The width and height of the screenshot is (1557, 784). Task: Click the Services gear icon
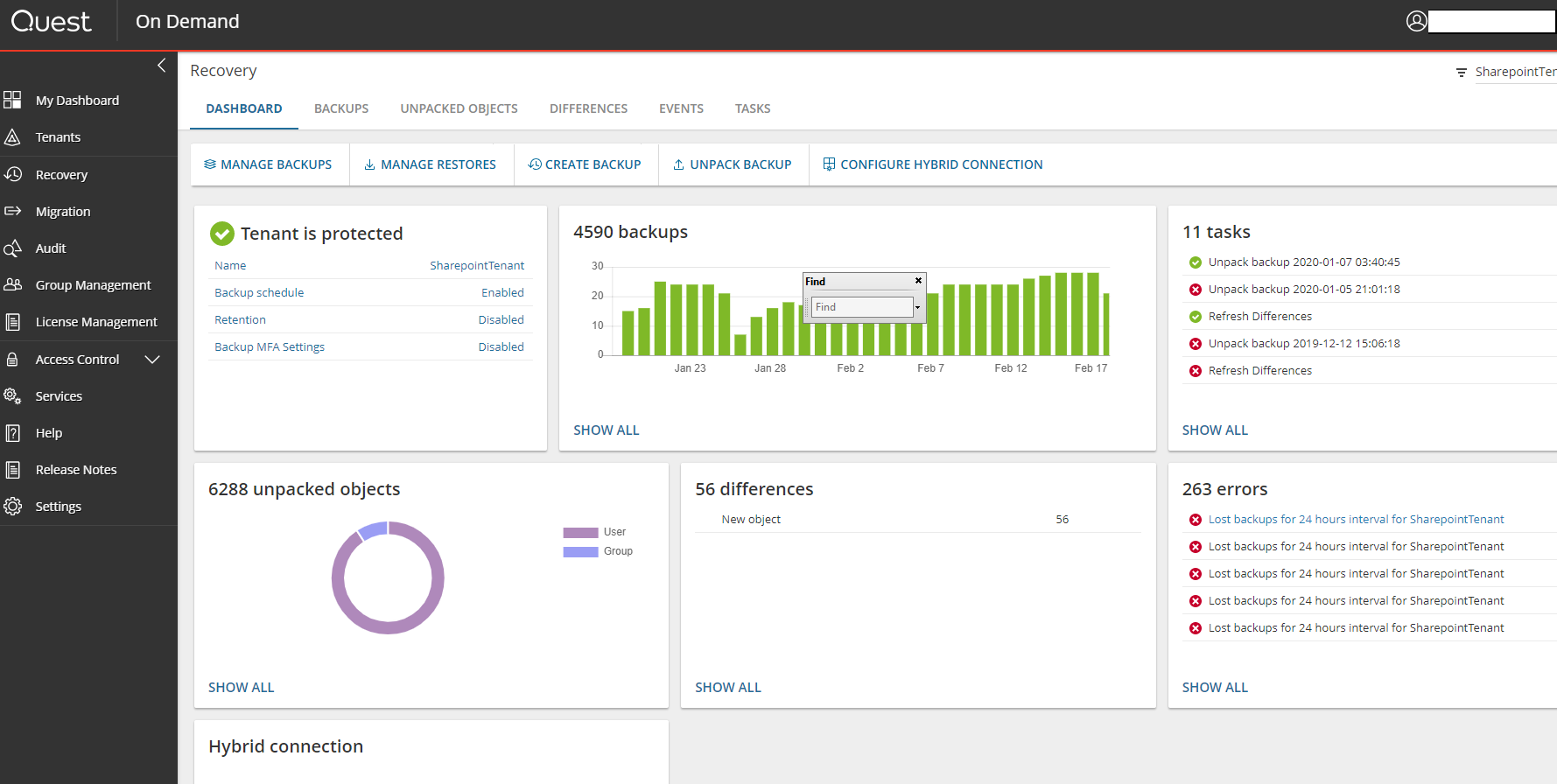12,396
